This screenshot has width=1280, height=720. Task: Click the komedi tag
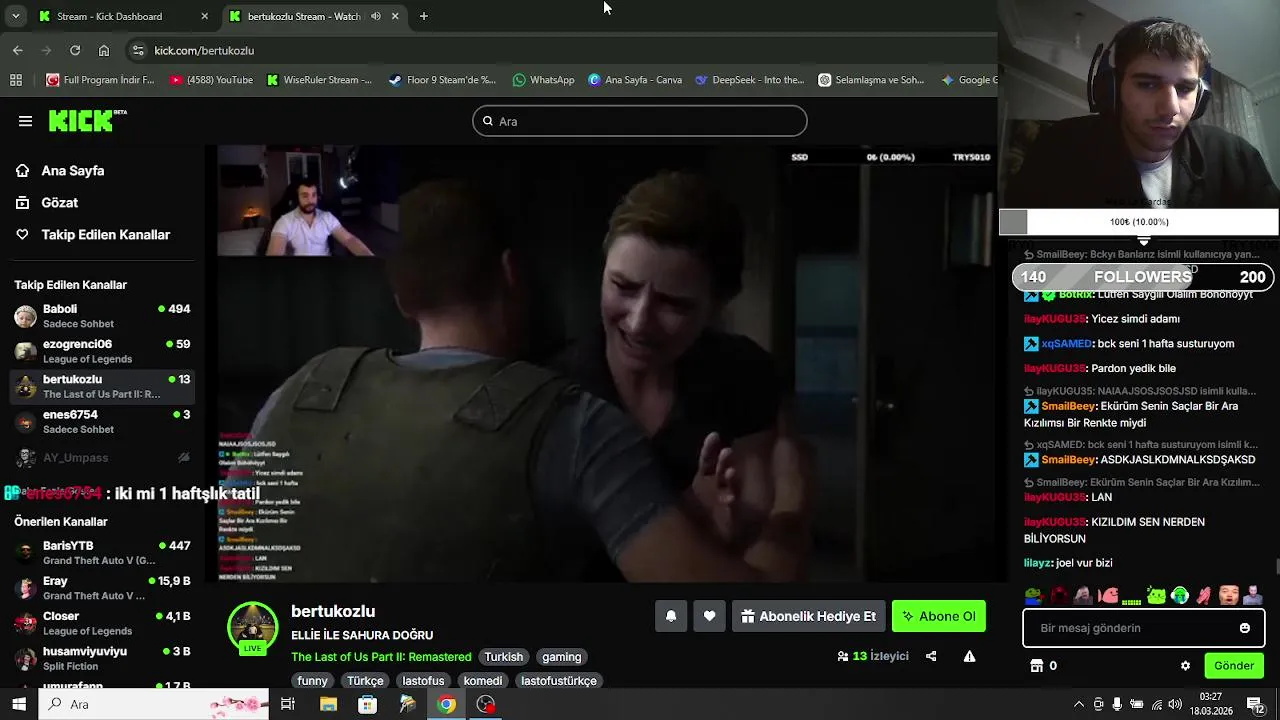coord(483,681)
